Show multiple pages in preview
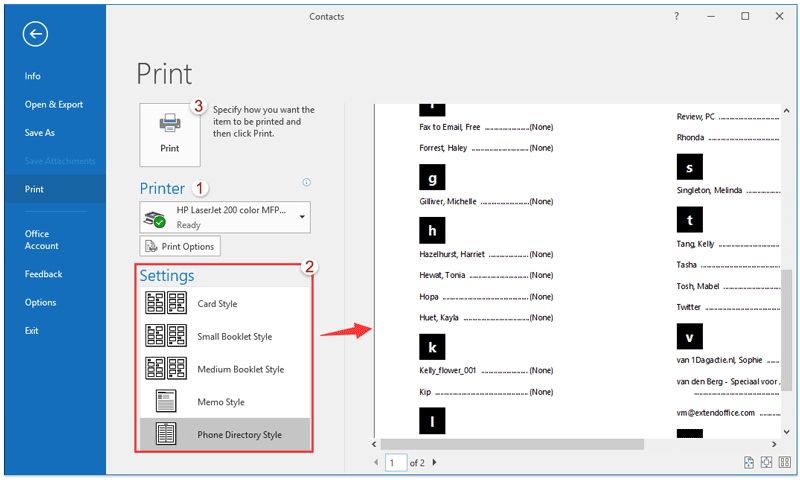Viewport: 800px width, 480px height. [x=784, y=462]
